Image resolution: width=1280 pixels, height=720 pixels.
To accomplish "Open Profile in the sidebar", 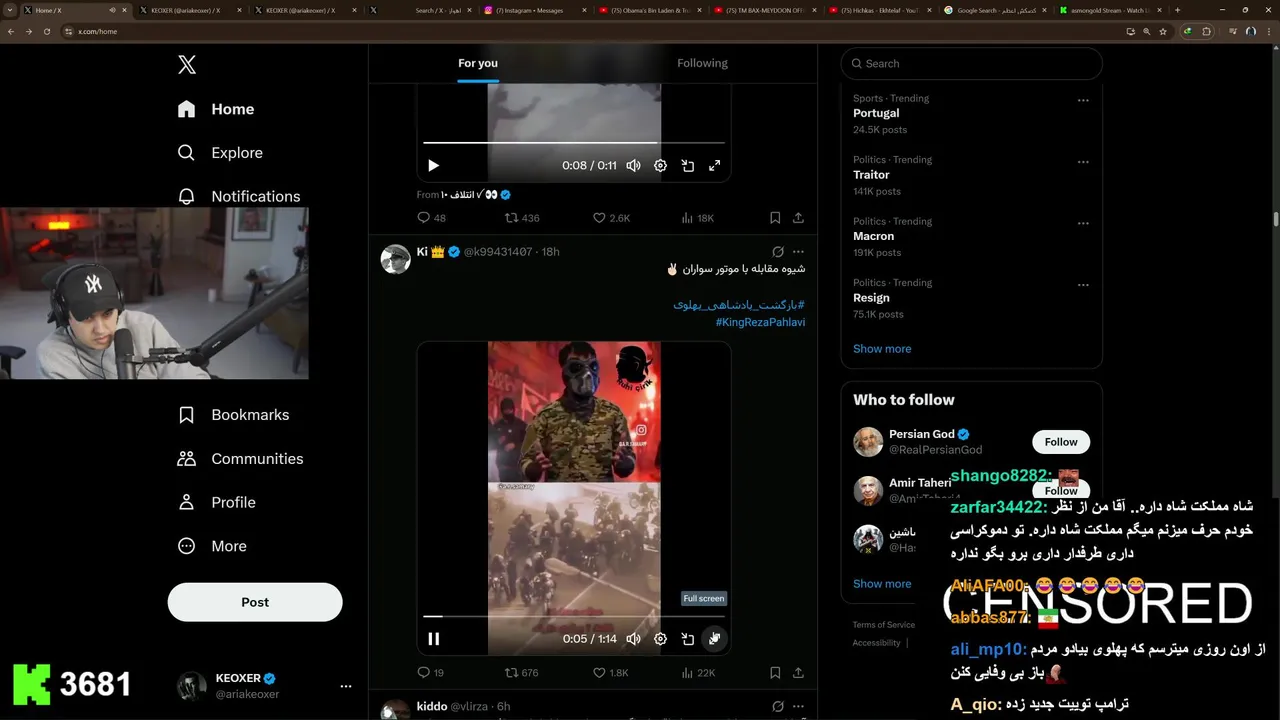I will pyautogui.click(x=216, y=502).
